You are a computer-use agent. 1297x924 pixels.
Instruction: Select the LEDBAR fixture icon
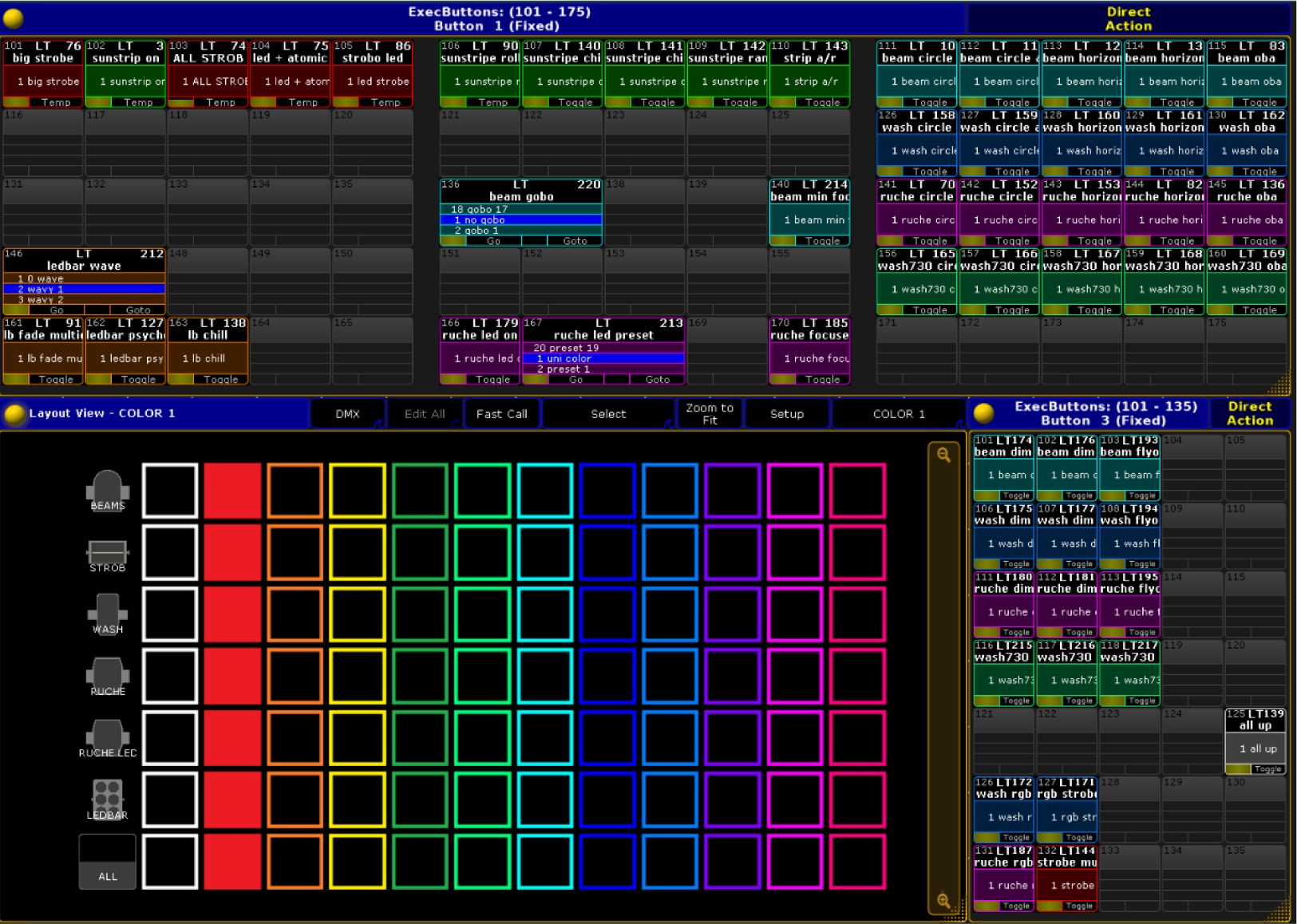[x=108, y=800]
